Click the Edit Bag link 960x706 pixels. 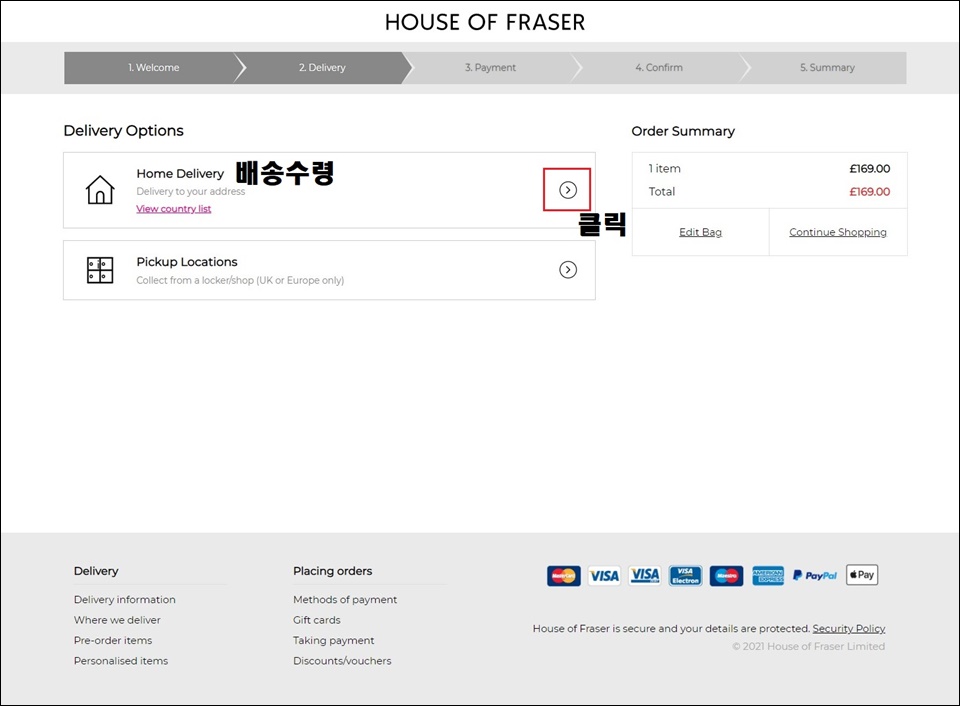click(x=700, y=232)
